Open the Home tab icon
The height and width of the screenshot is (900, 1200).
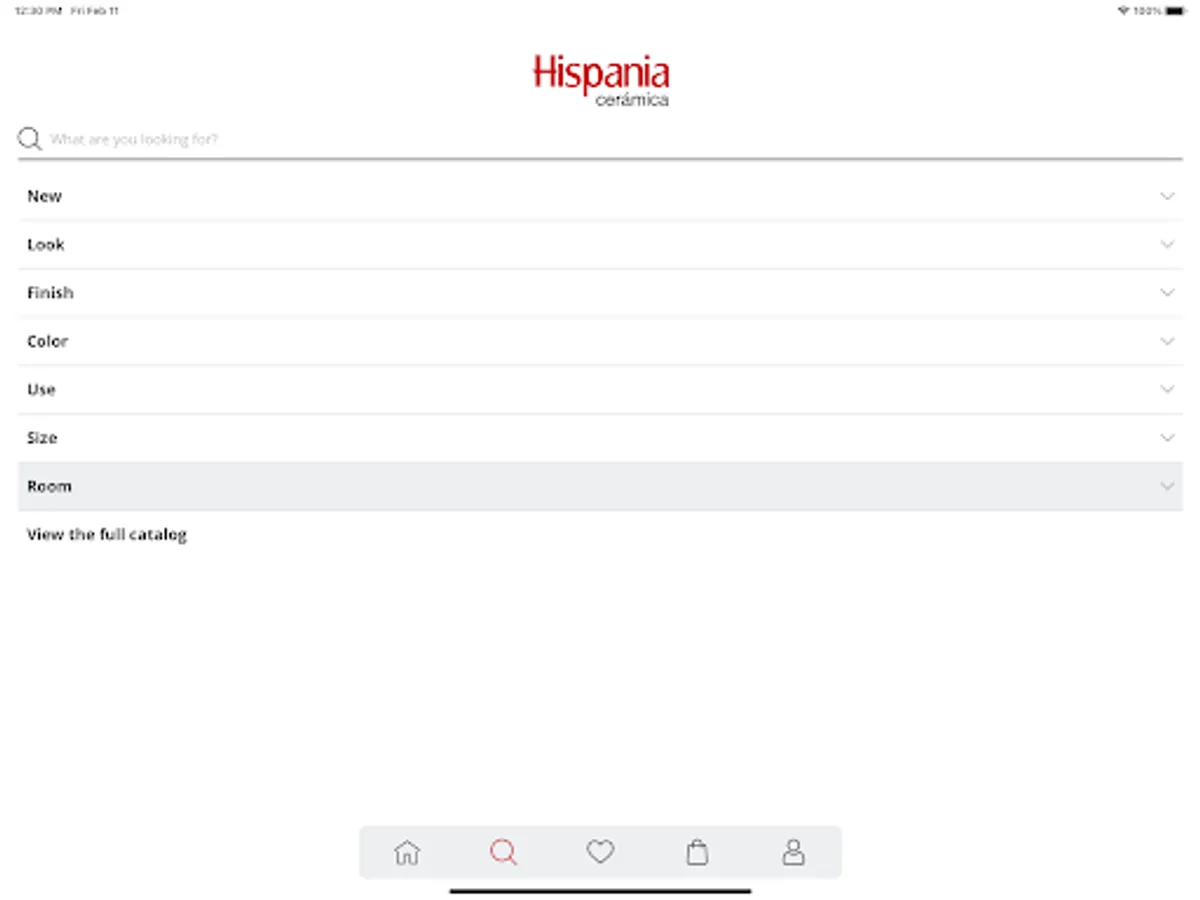pos(407,852)
